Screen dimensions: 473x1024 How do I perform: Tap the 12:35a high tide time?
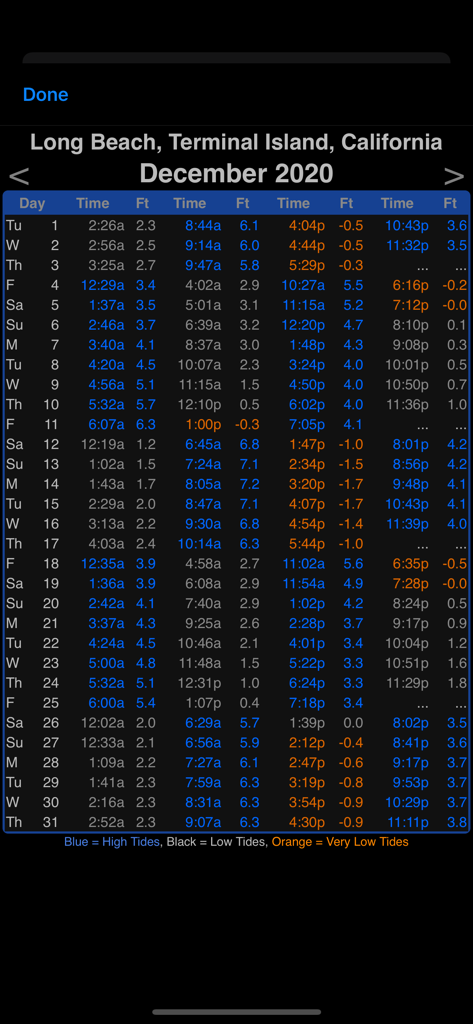(x=103, y=564)
